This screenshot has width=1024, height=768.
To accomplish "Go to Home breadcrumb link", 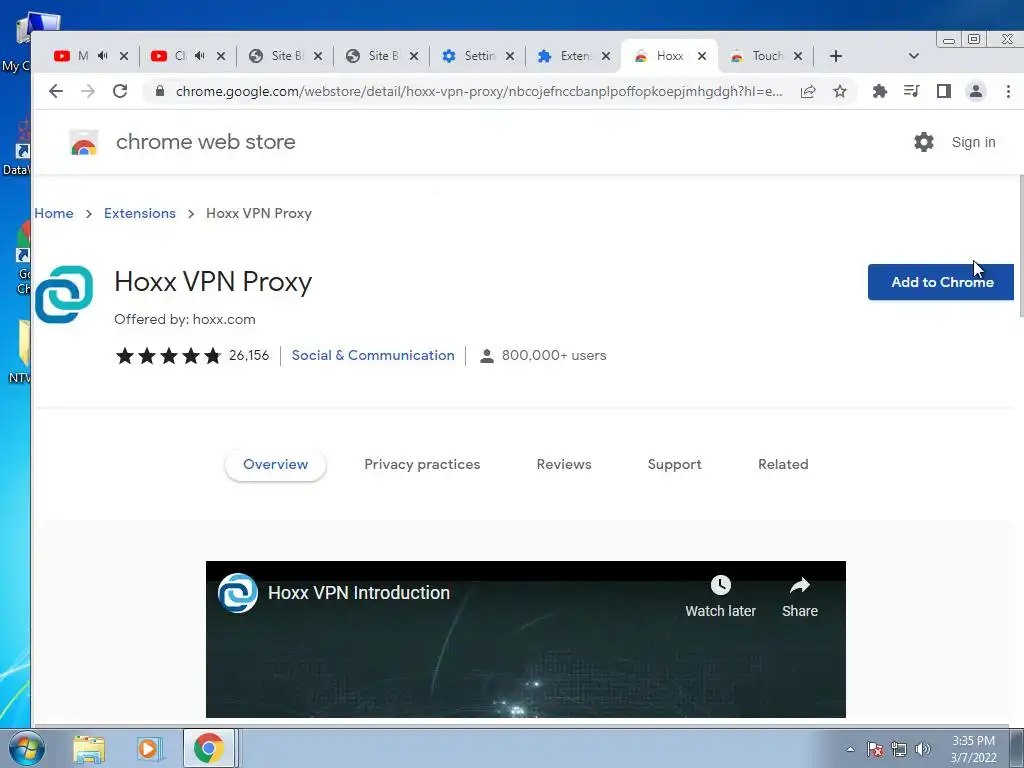I will tap(54, 214).
